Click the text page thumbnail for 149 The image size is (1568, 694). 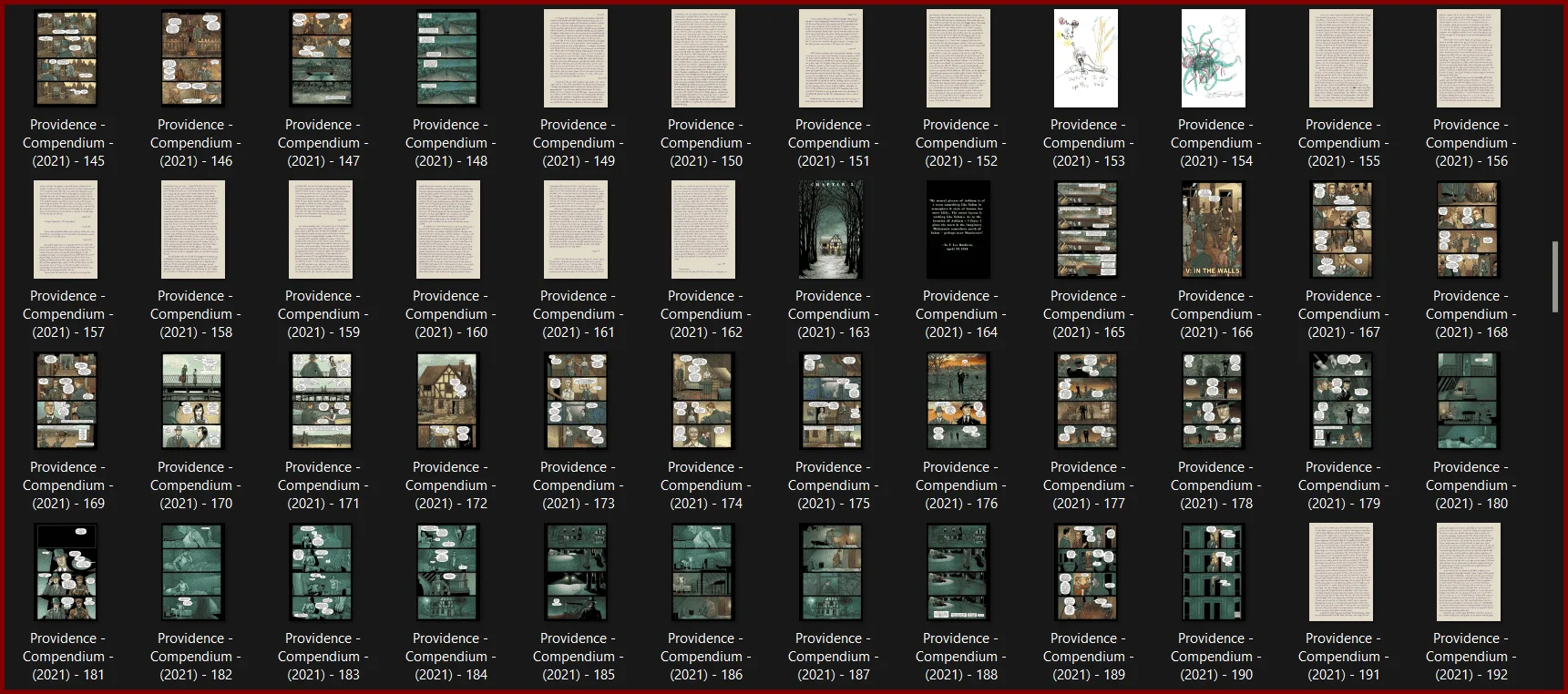point(576,58)
